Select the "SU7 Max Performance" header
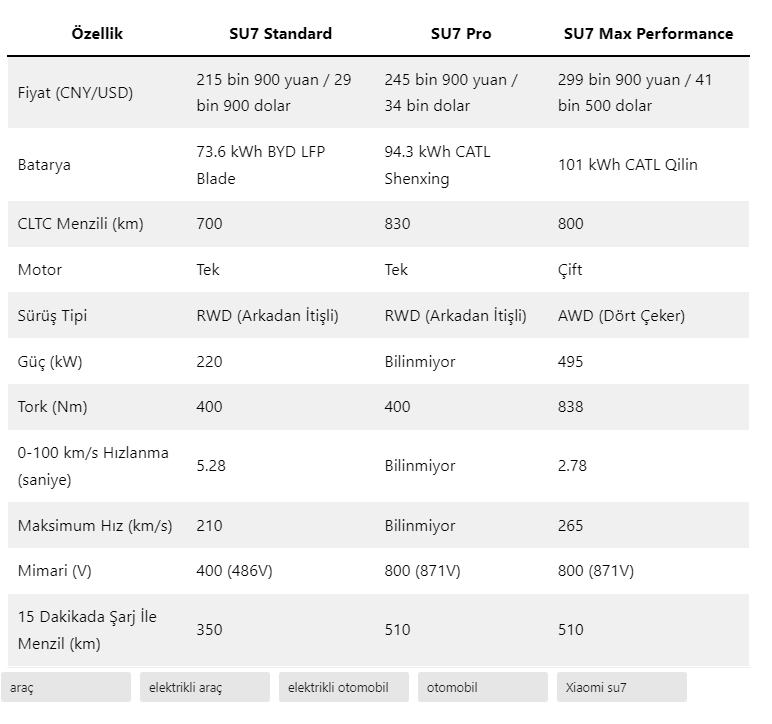Image resolution: width=772 pixels, height=724 pixels. tap(648, 33)
